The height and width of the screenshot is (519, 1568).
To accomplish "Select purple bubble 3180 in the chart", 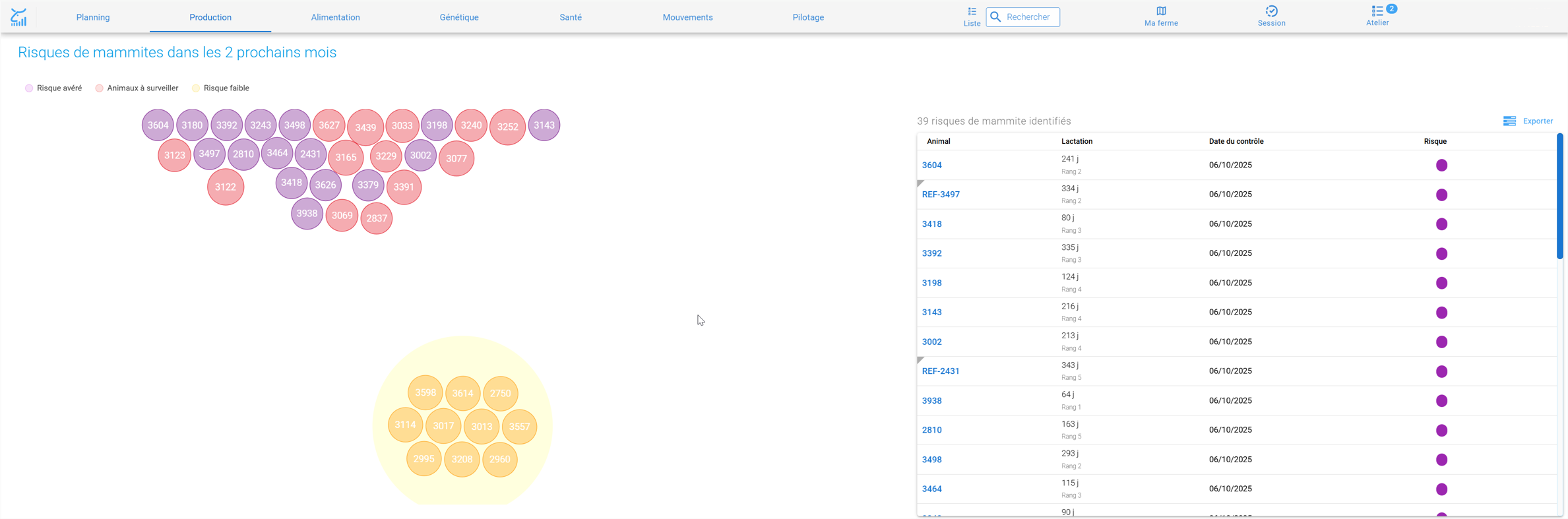I will coord(192,125).
